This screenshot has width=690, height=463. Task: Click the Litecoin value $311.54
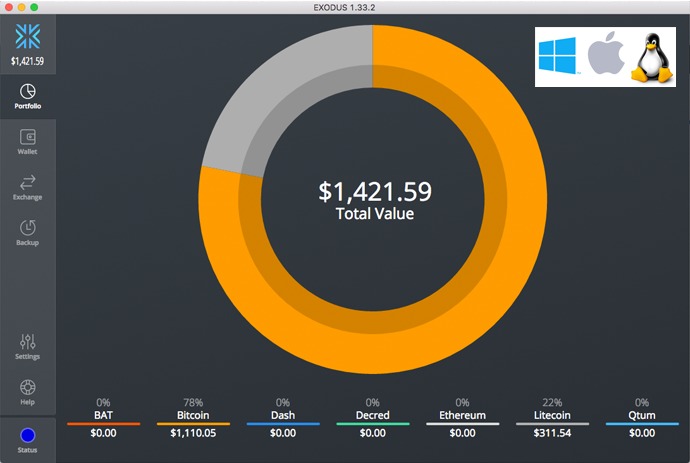(552, 433)
